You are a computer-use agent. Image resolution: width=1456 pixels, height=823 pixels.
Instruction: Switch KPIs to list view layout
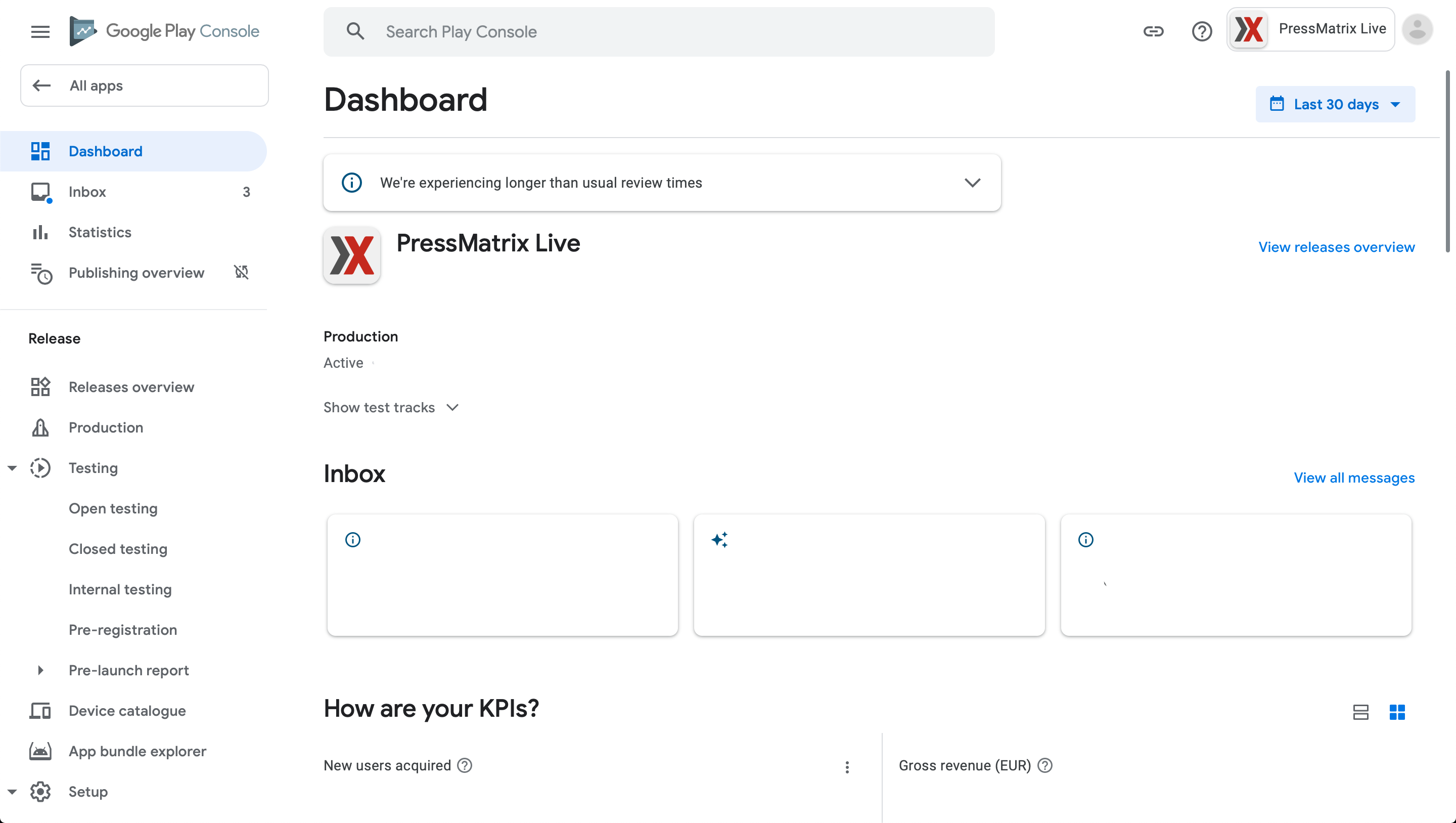pyautogui.click(x=1360, y=712)
